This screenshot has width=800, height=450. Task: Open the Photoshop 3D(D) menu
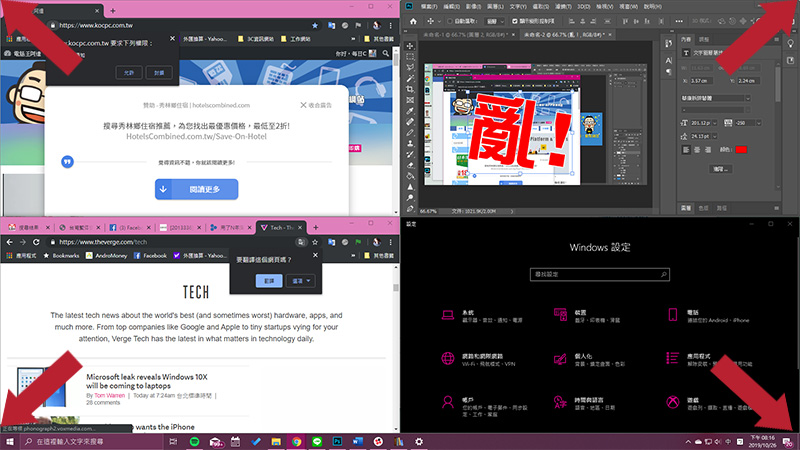pyautogui.click(x=583, y=7)
